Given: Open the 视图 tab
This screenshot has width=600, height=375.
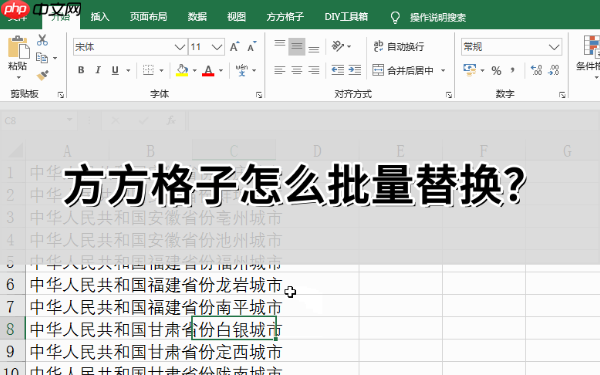Looking at the screenshot, I should tap(236, 17).
